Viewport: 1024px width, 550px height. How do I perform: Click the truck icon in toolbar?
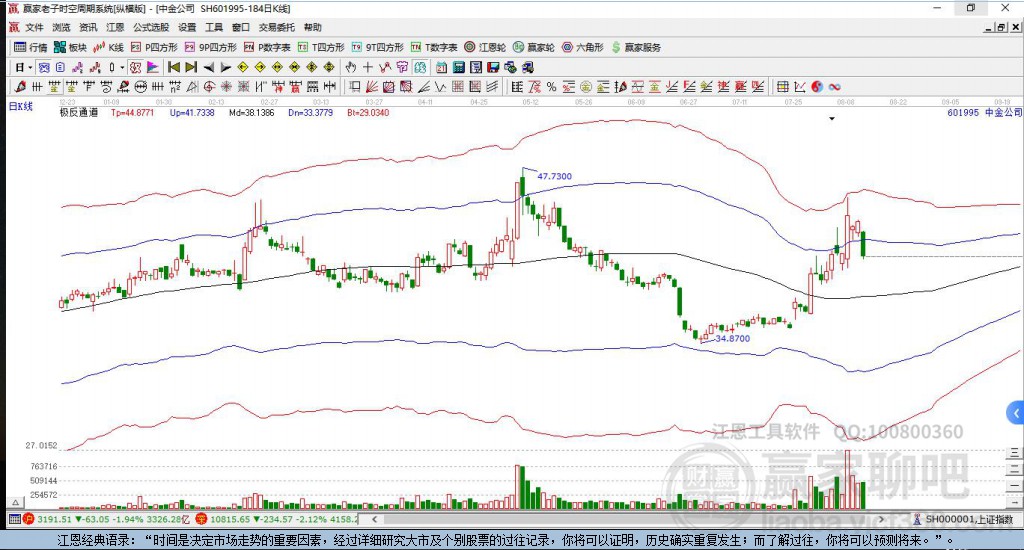tap(528, 67)
